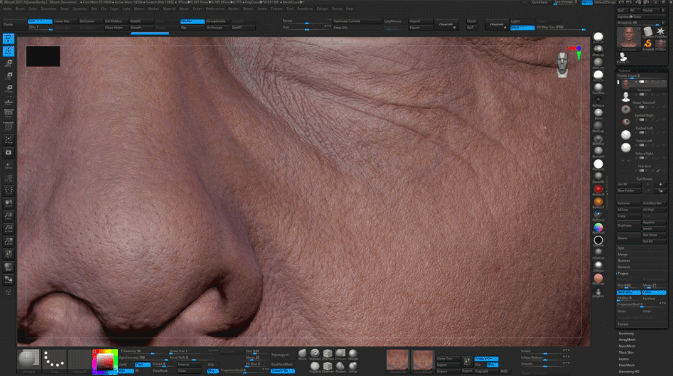Toggle the Rgb paint mode
The width and height of the screenshot is (673, 376).
pos(126,370)
